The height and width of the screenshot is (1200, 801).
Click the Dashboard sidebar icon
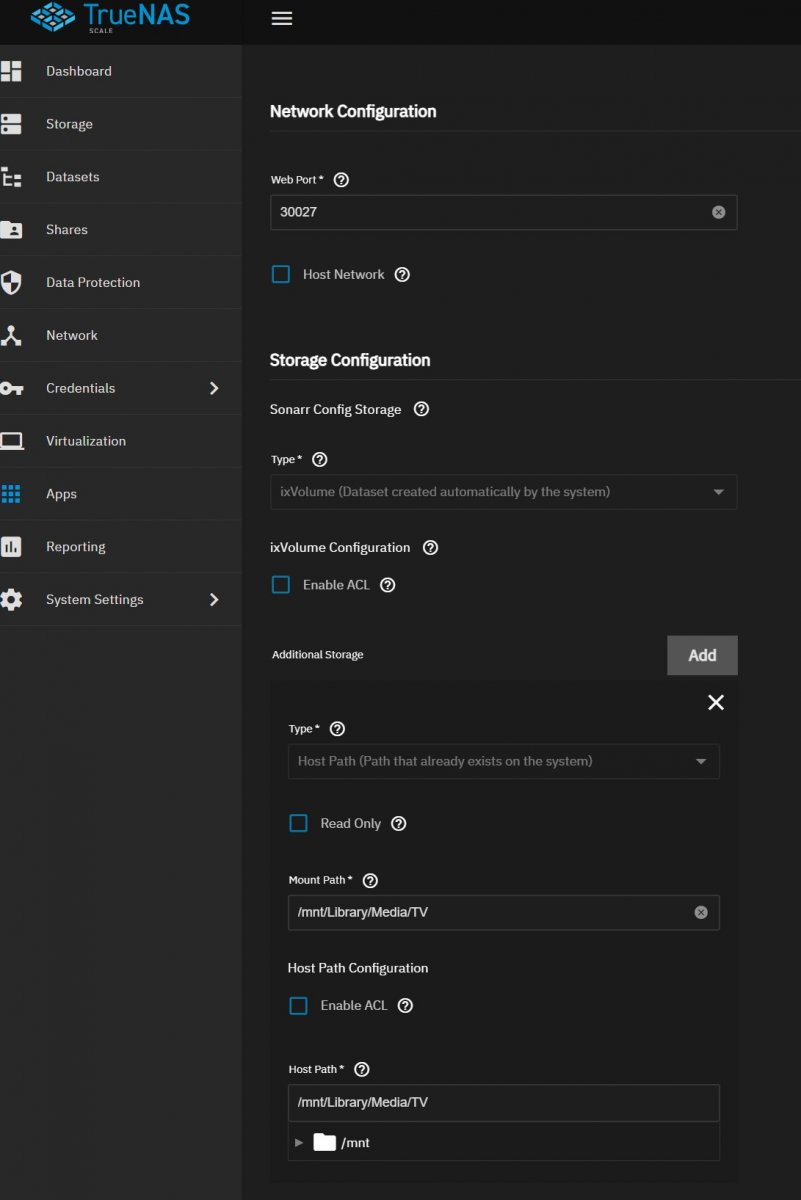click(11, 71)
